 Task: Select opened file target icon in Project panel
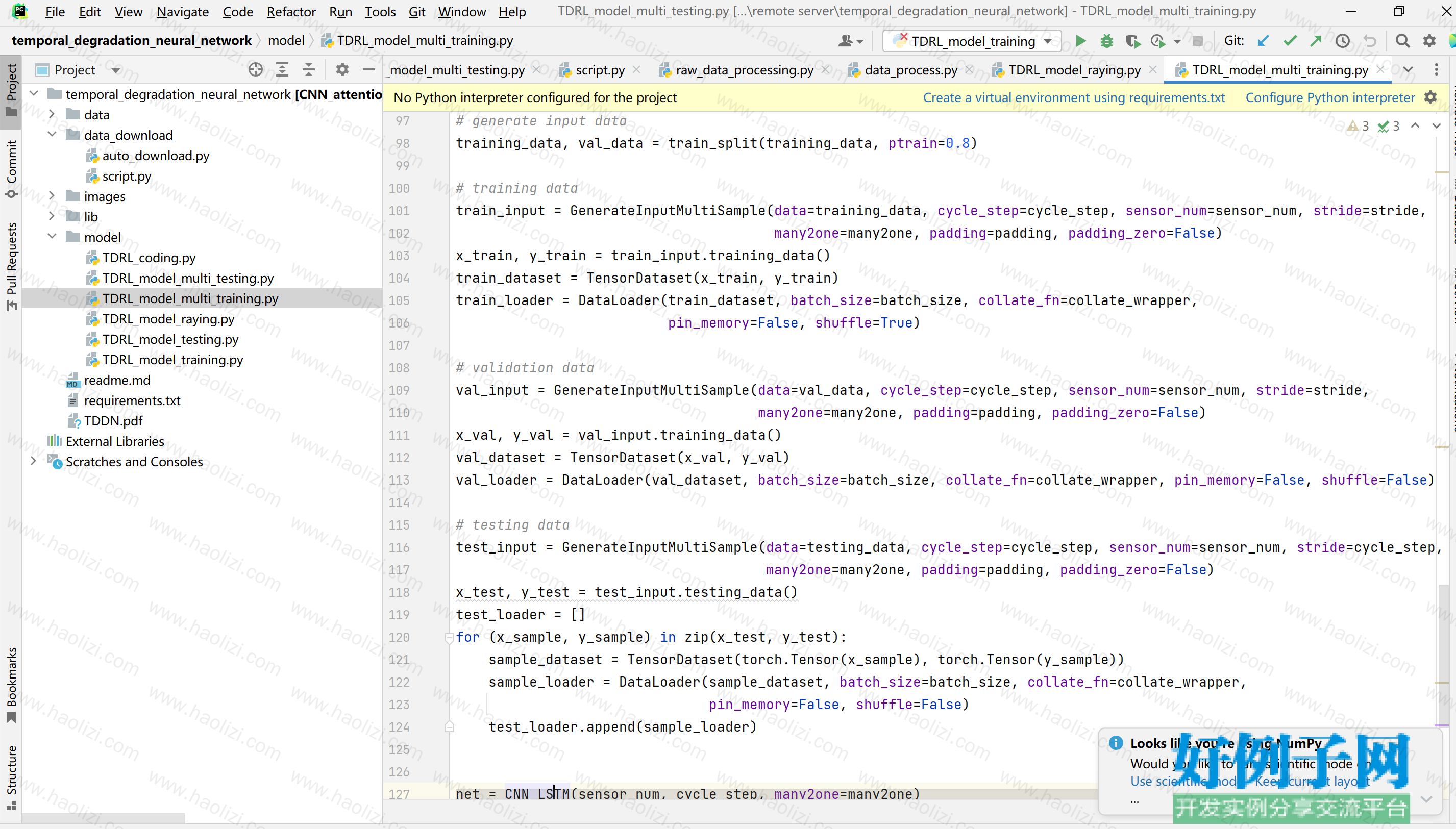(256, 70)
